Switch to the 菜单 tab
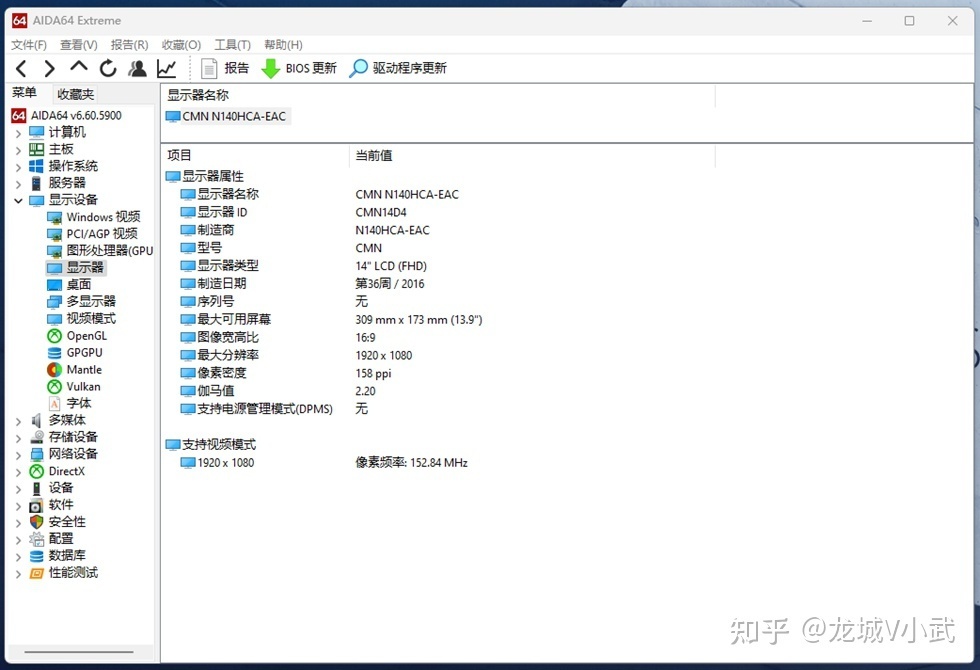 24,92
